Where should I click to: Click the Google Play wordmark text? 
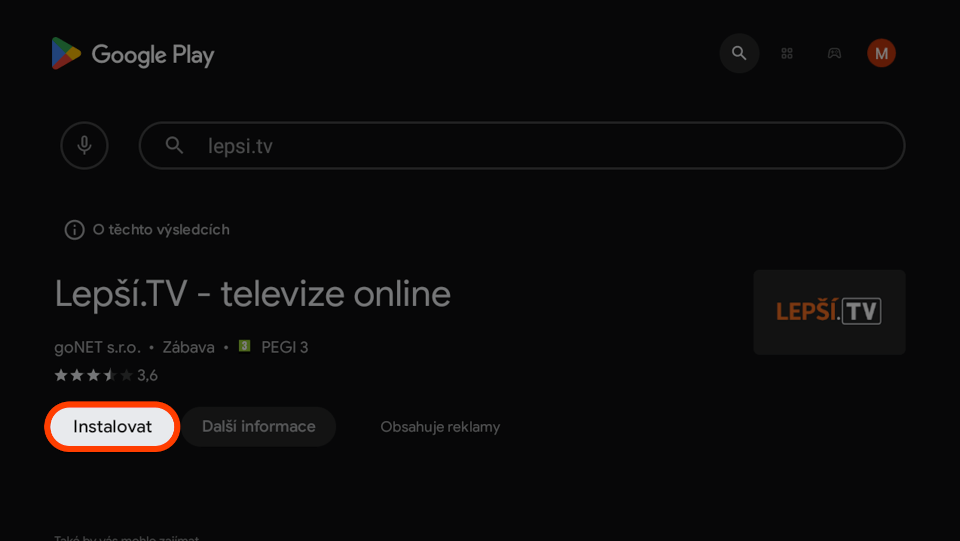153,56
